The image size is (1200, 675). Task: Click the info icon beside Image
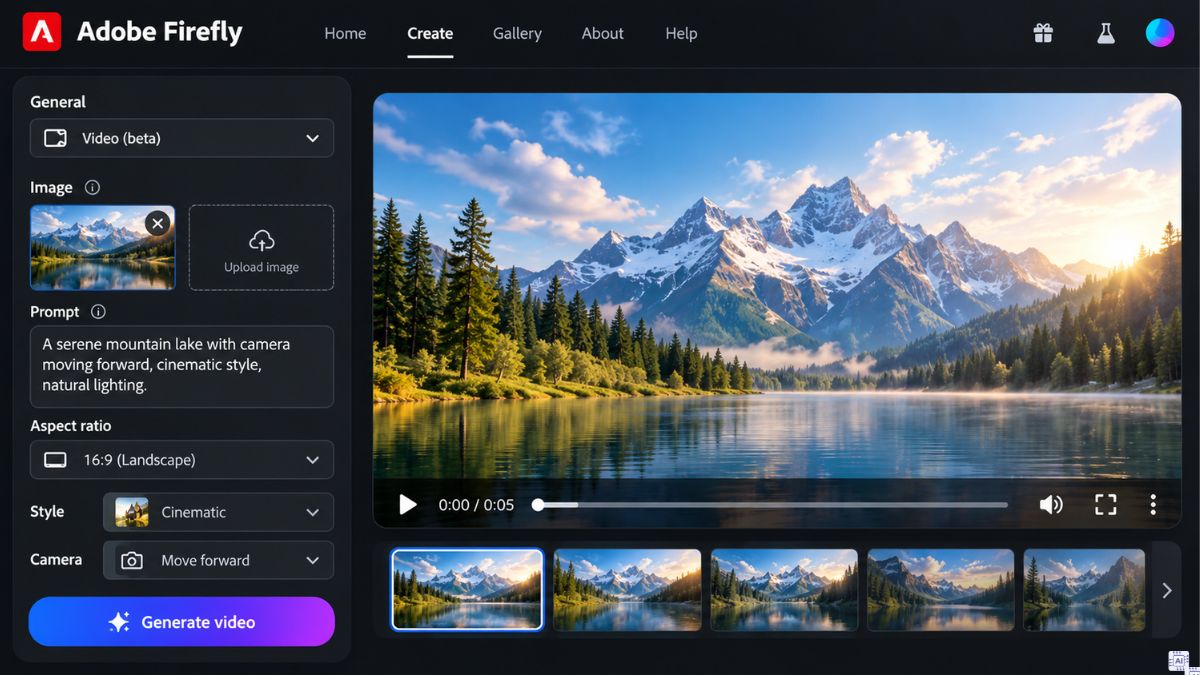point(92,187)
